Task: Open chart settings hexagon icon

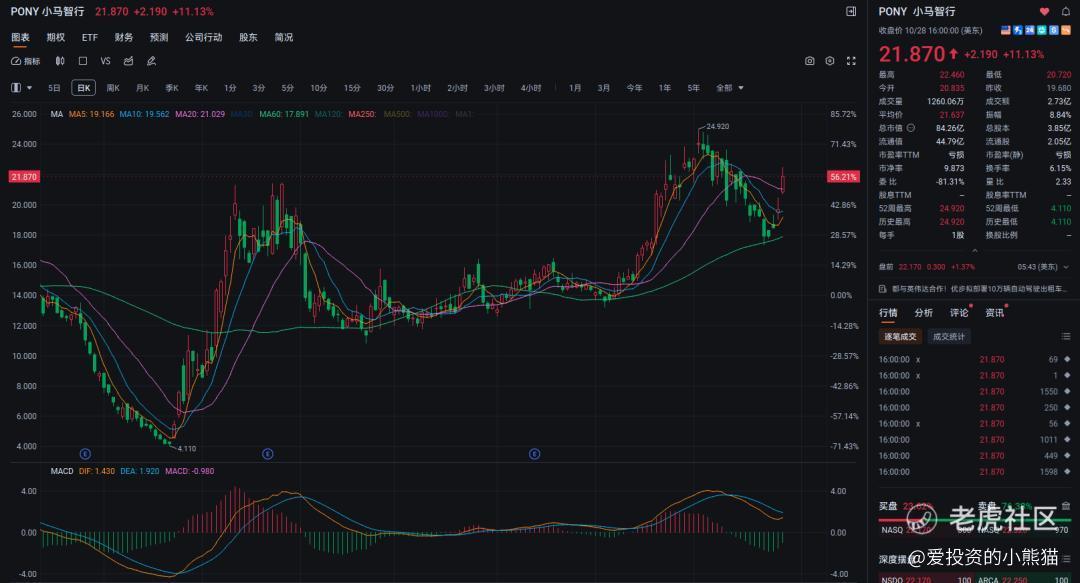Action: [830, 61]
